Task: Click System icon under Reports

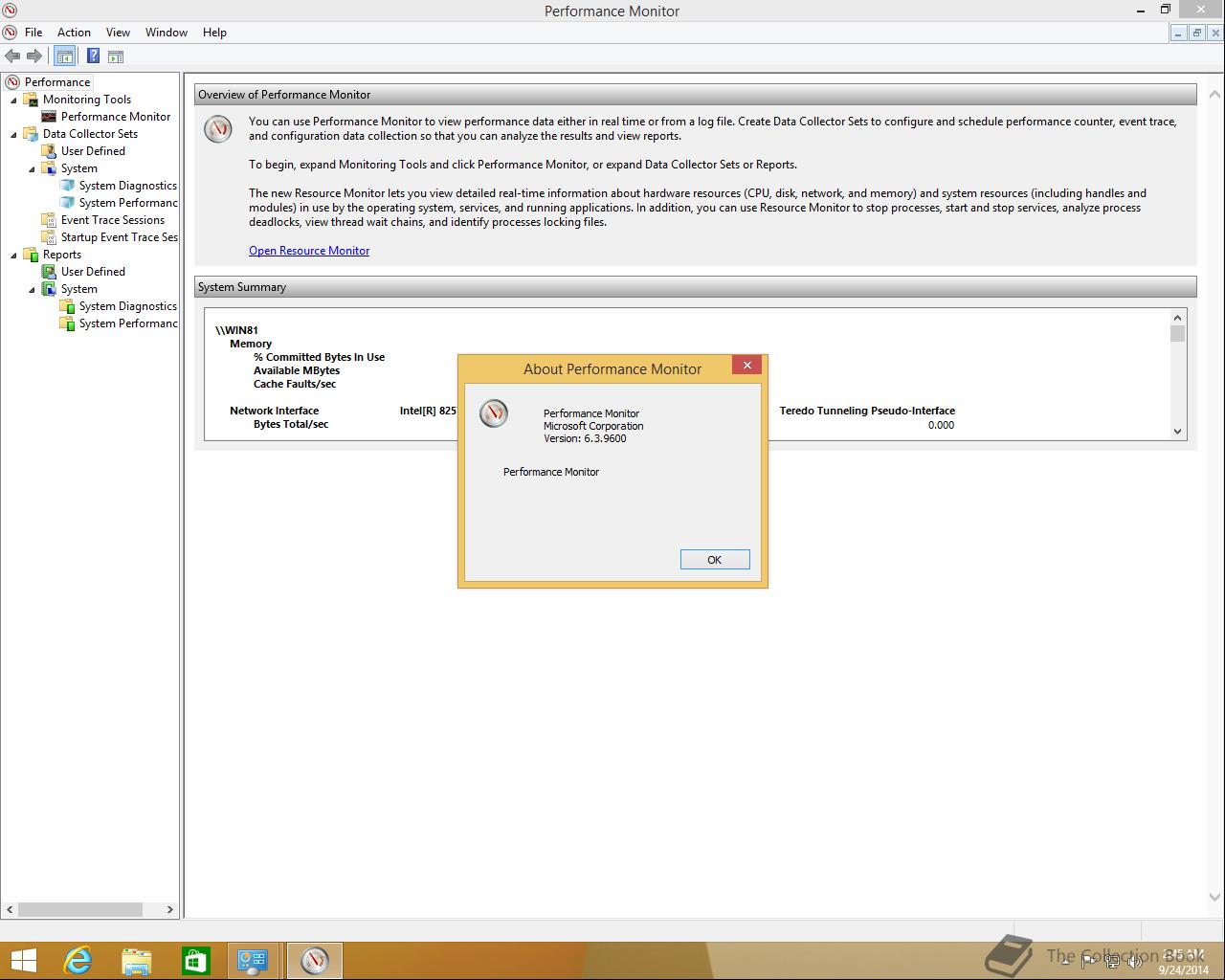Action: (x=49, y=289)
